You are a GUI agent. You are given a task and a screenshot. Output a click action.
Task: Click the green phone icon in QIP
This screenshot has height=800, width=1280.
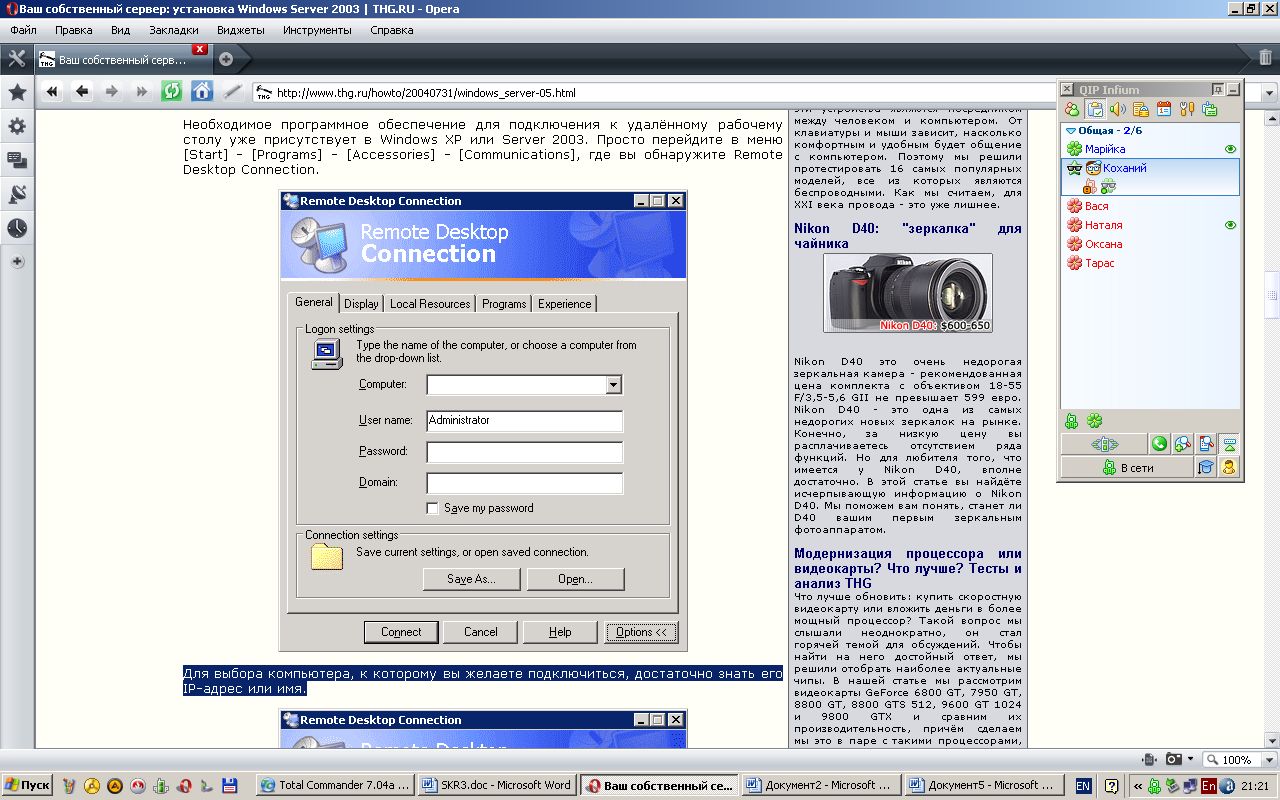coord(1159,444)
